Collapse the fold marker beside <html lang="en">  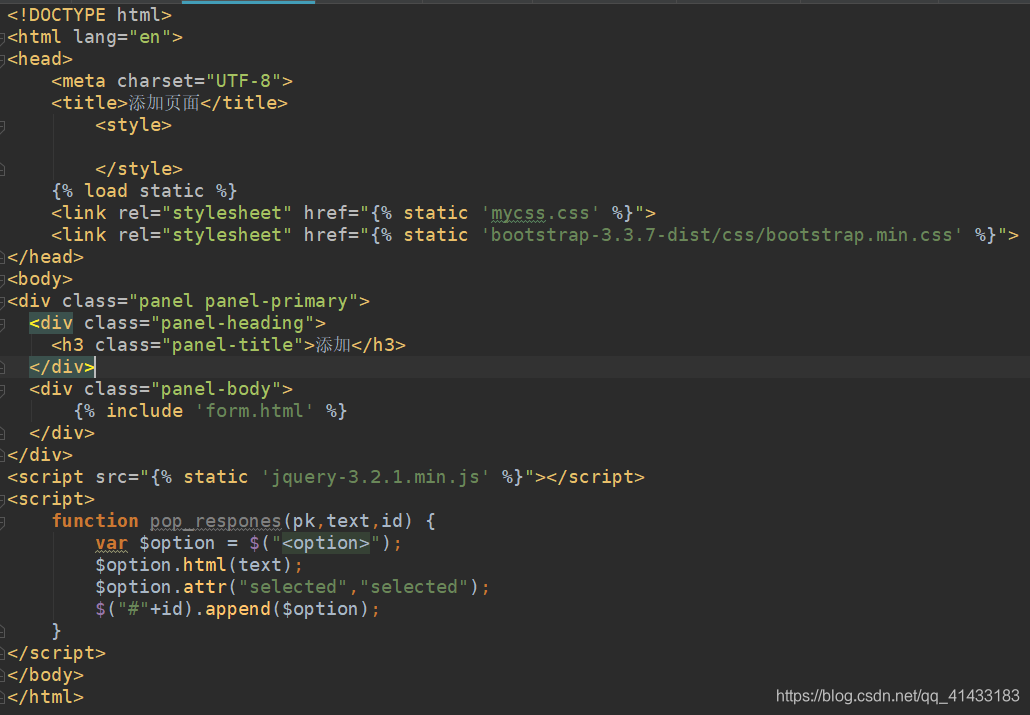[x=3, y=39]
